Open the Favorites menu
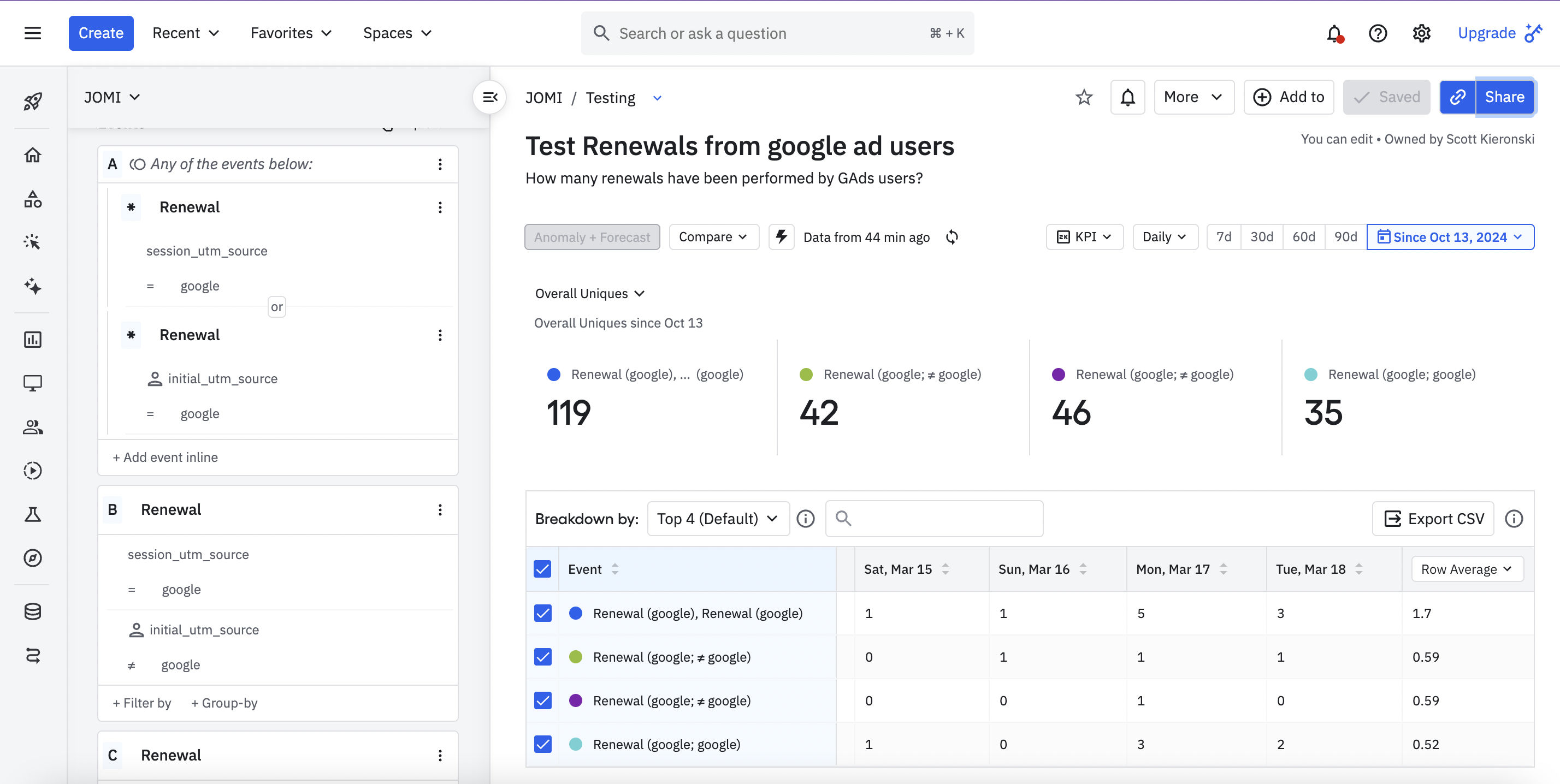Image resolution: width=1560 pixels, height=784 pixels. 291,33
